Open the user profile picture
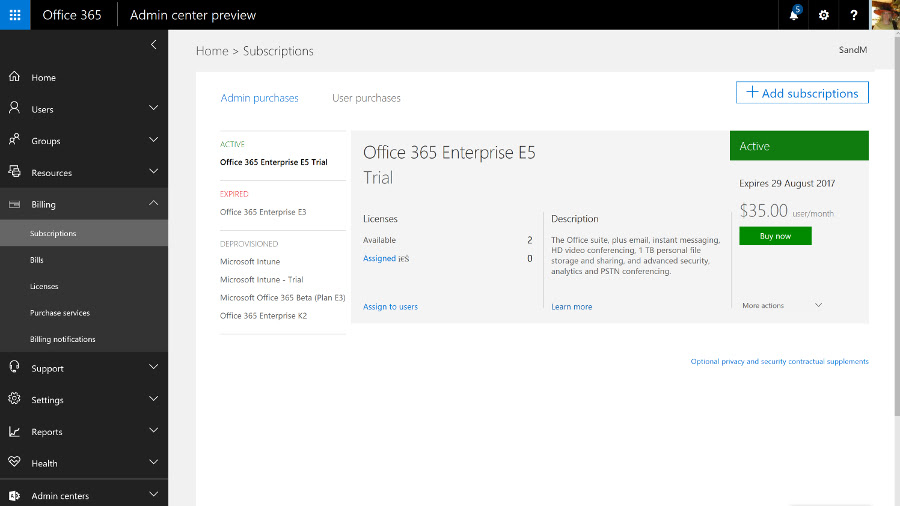Viewport: 900px width, 506px height. pyautogui.click(x=885, y=15)
